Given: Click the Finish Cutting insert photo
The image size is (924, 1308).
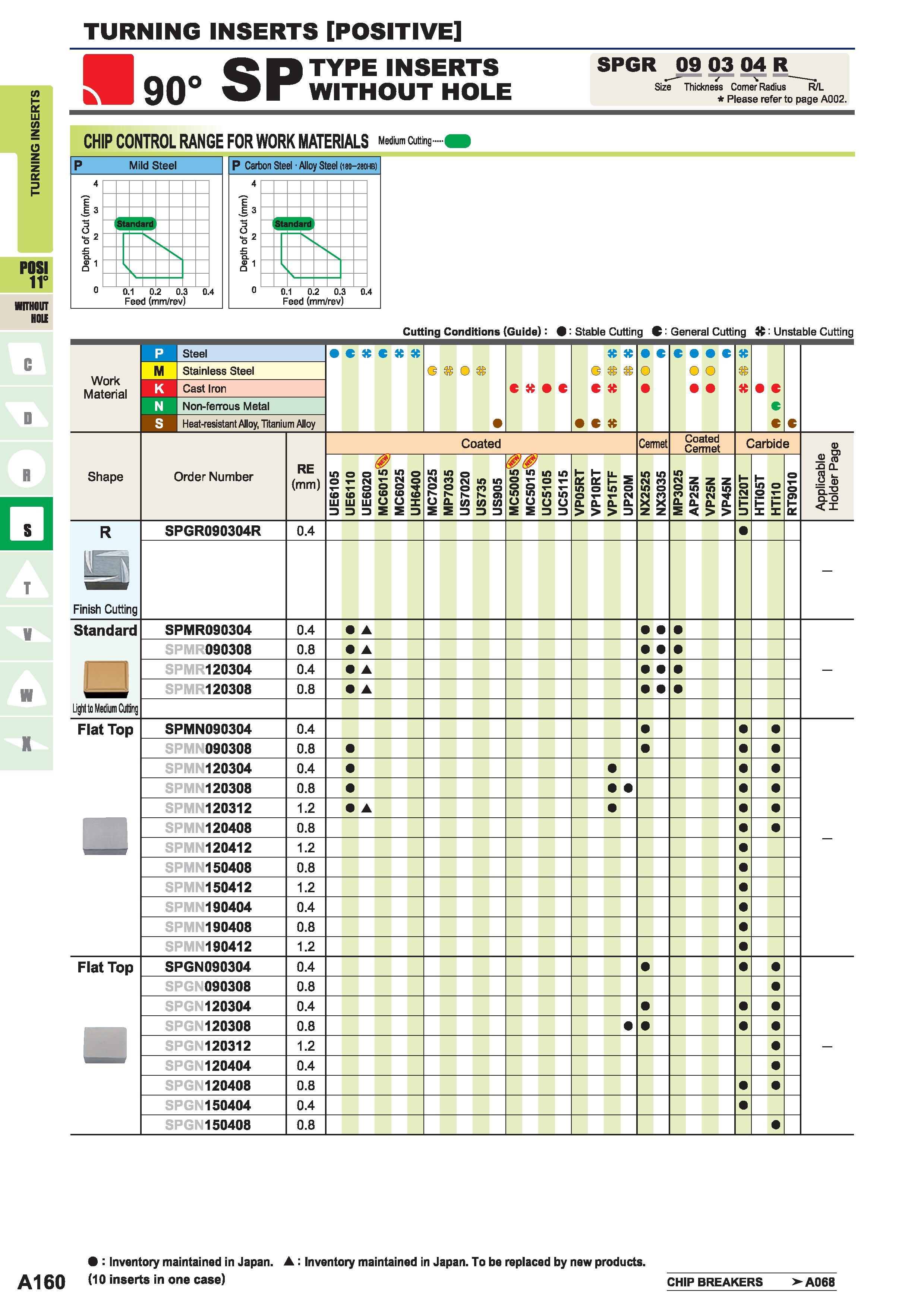Looking at the screenshot, I should click(x=106, y=570).
